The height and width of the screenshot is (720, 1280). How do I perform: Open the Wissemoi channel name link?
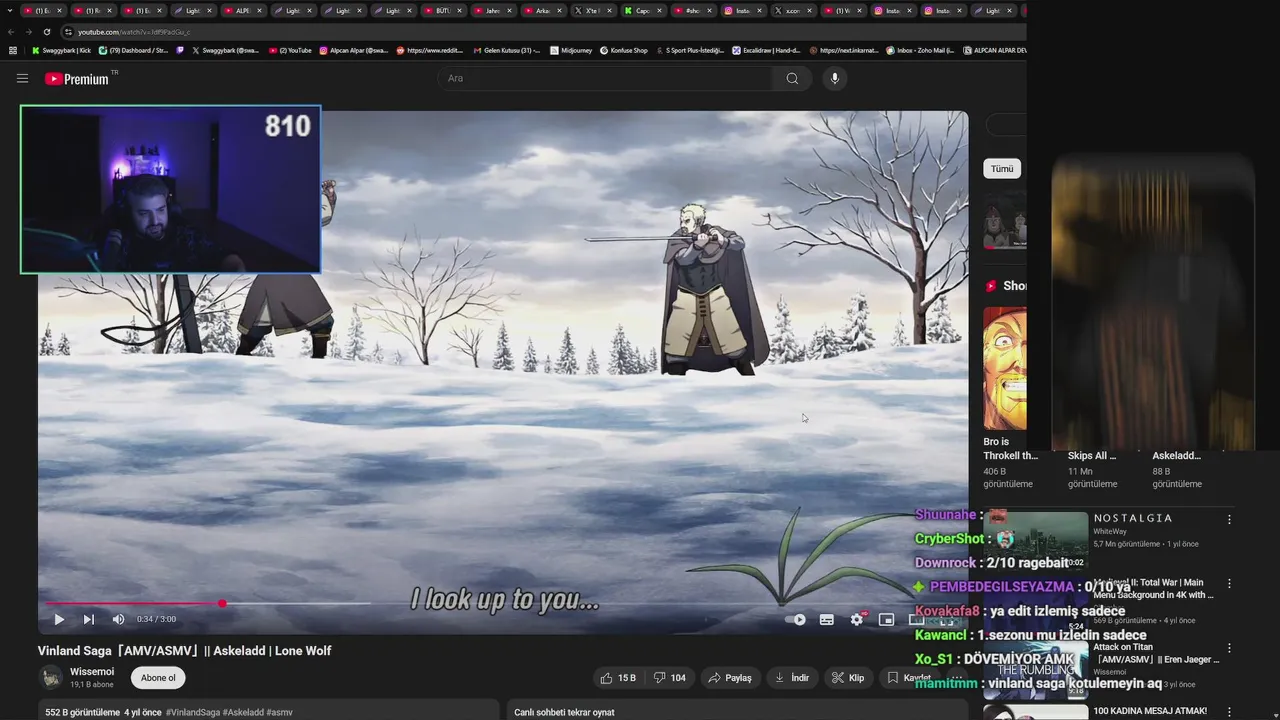pos(92,672)
